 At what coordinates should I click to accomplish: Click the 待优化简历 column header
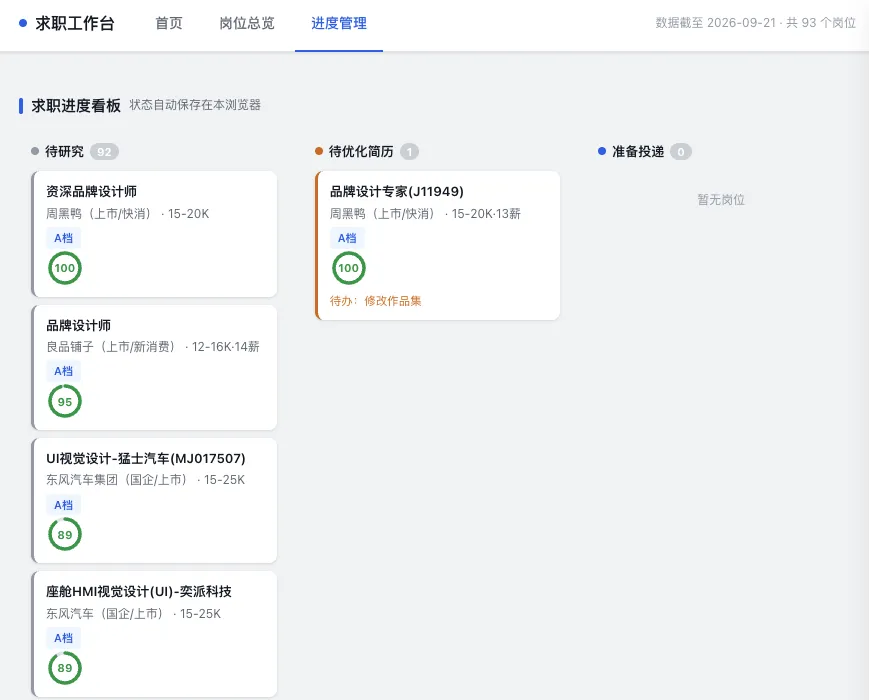coord(361,151)
